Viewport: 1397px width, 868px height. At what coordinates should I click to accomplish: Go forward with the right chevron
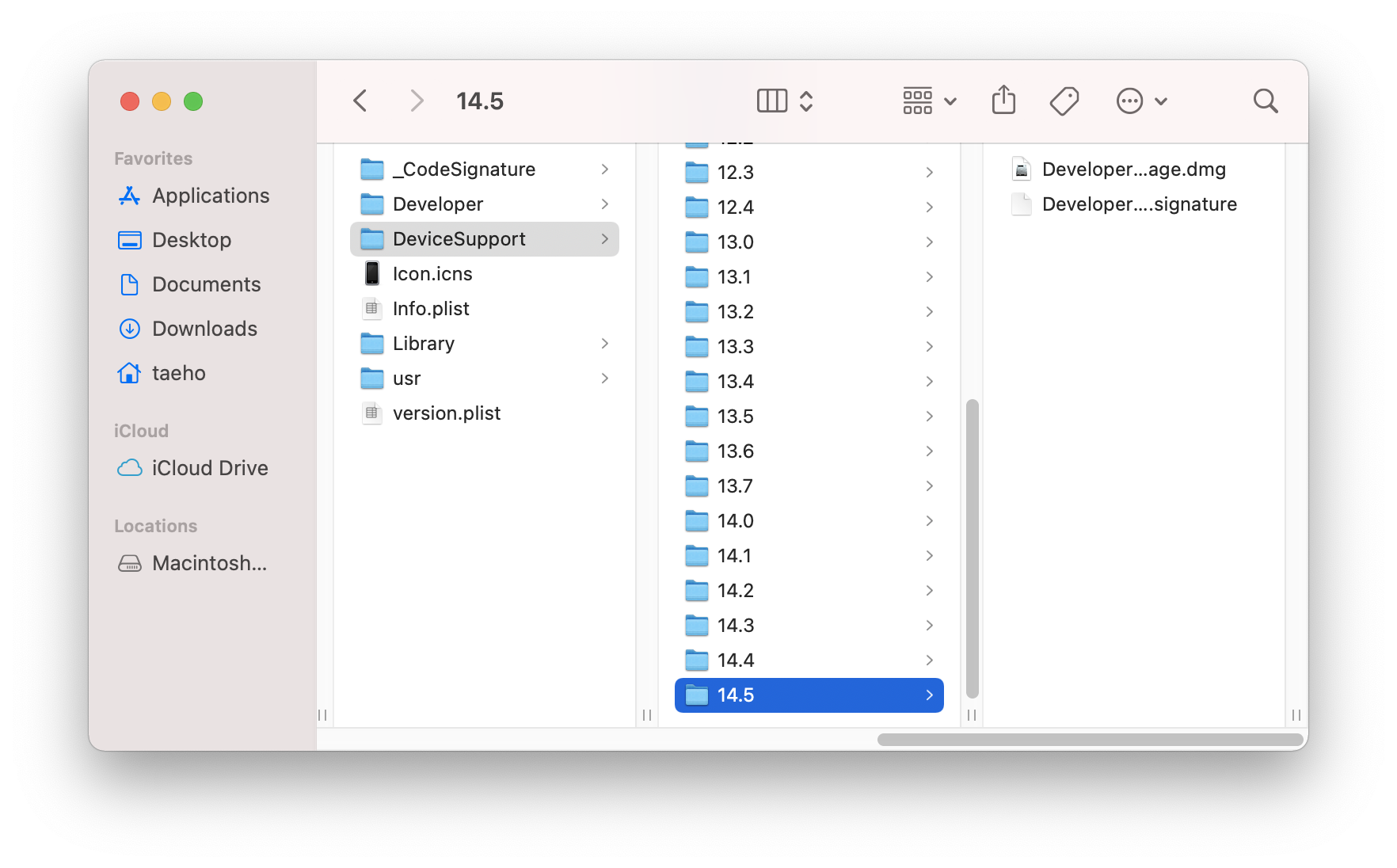417,101
